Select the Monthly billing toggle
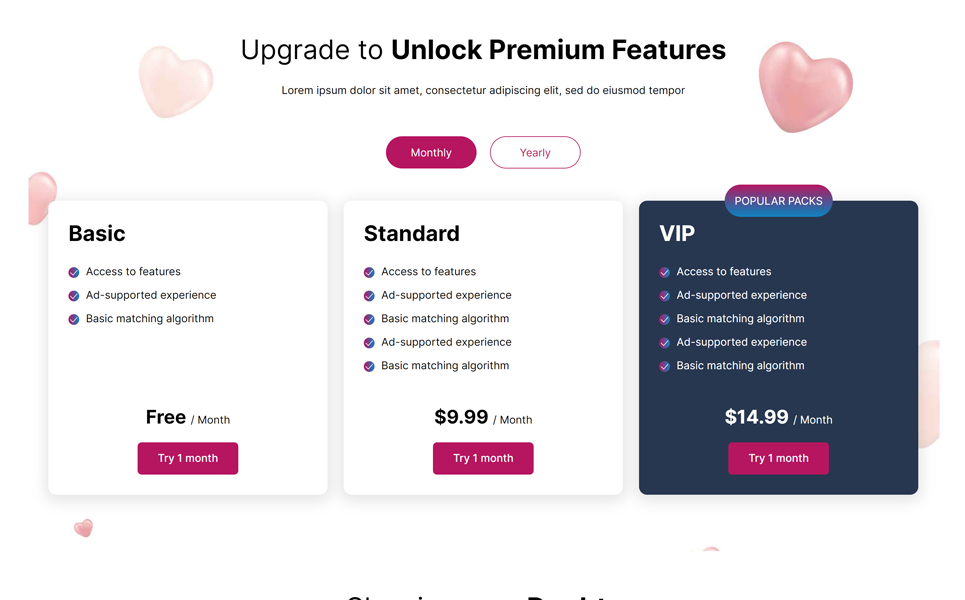The height and width of the screenshot is (600, 965). point(431,152)
